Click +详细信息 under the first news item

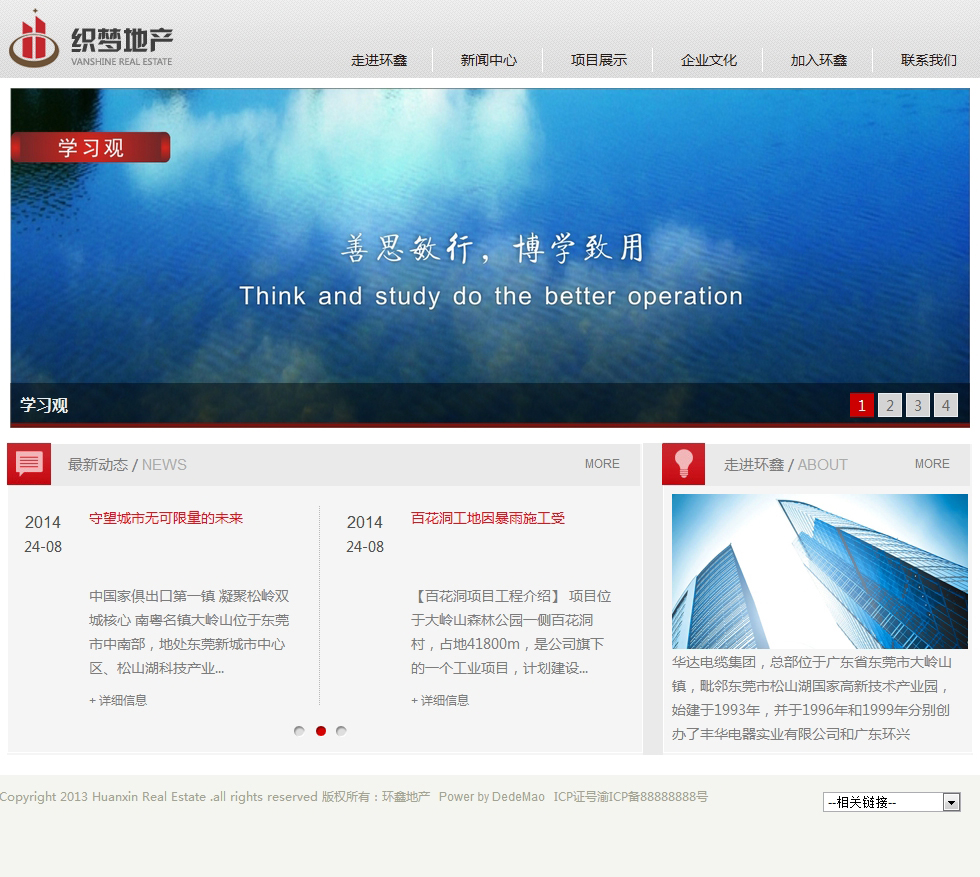[118, 701]
